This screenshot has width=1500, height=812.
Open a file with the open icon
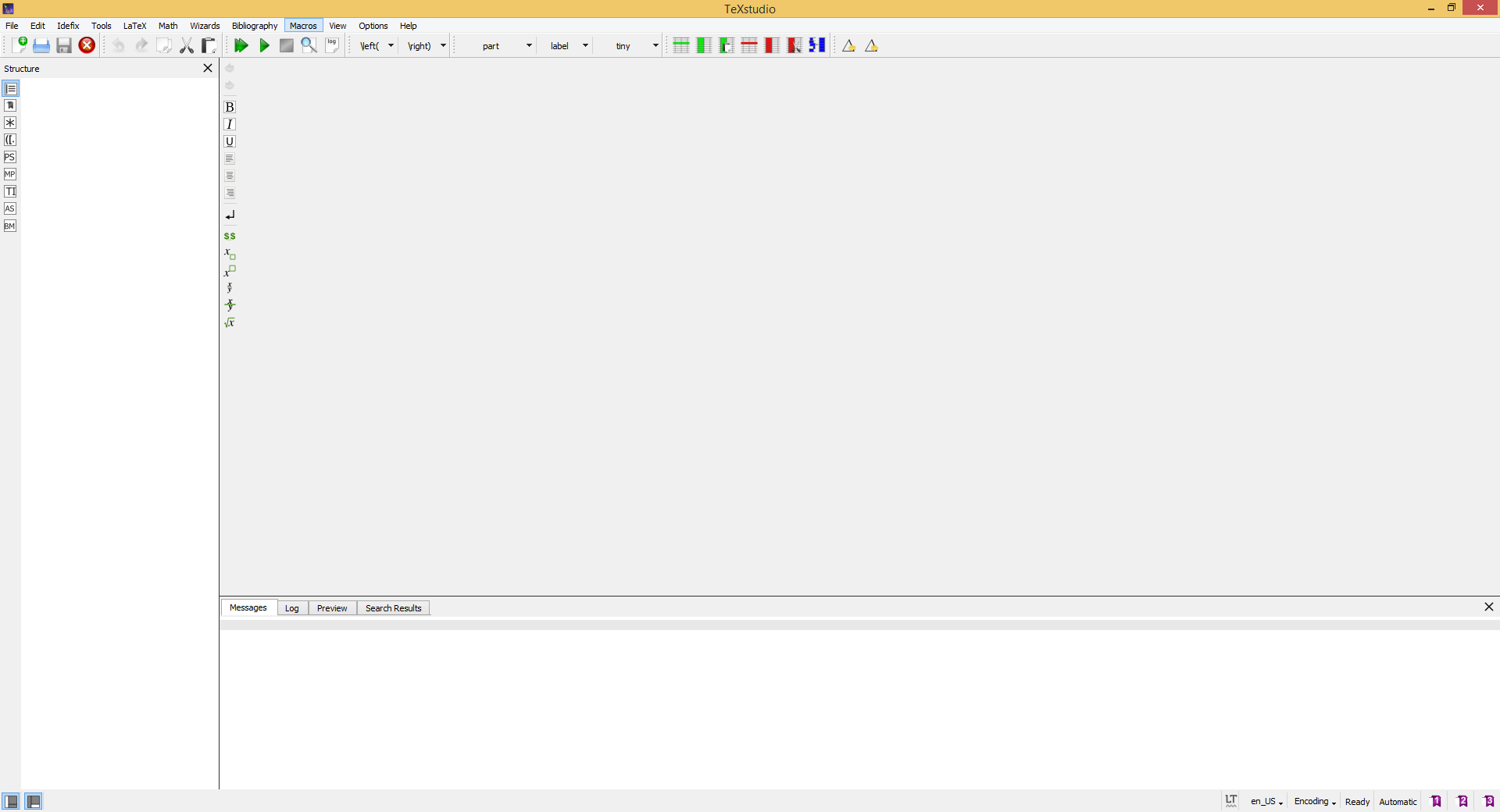point(41,45)
